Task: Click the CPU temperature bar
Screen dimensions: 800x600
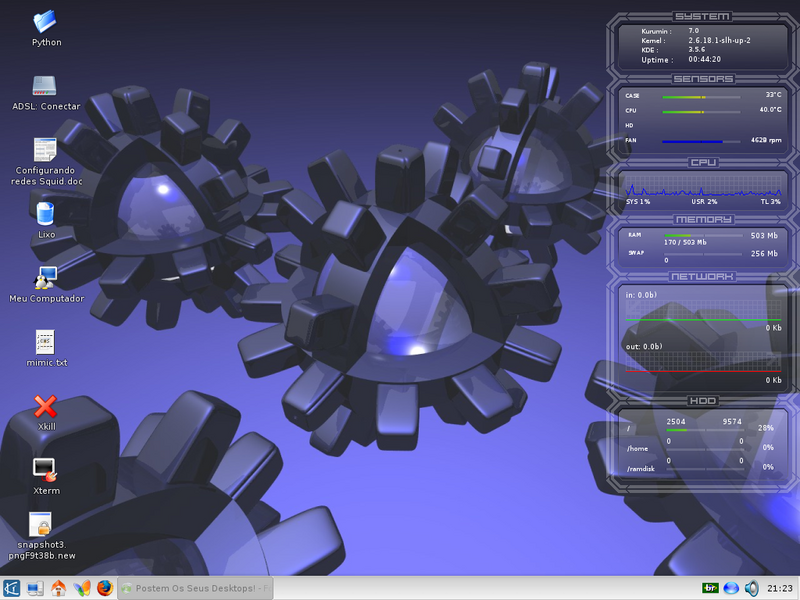Action: (701, 112)
